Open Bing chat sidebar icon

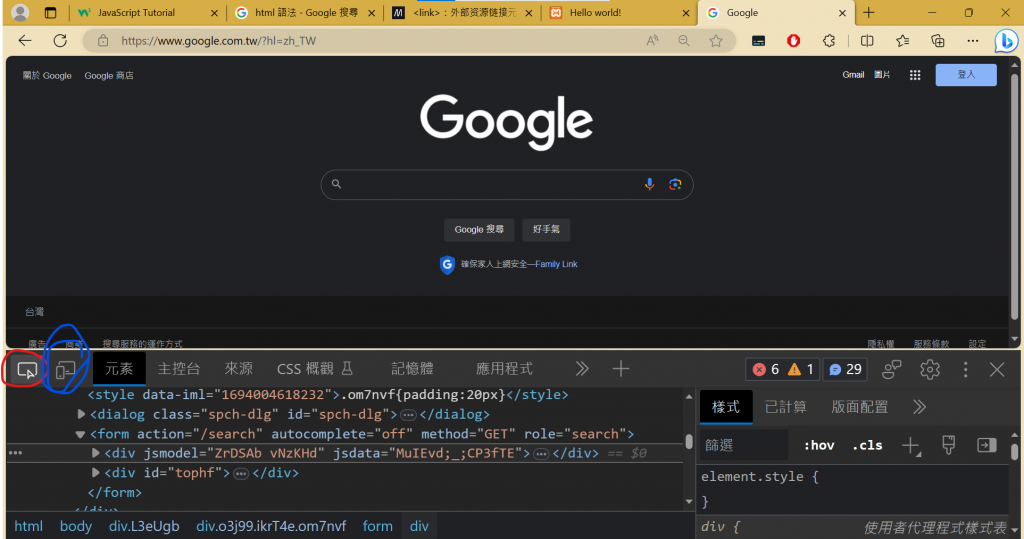click(x=1006, y=41)
